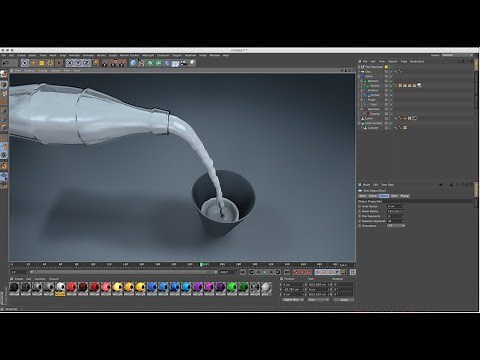Select the Rotate tool
This screenshot has width=480, height=360.
point(50,63)
